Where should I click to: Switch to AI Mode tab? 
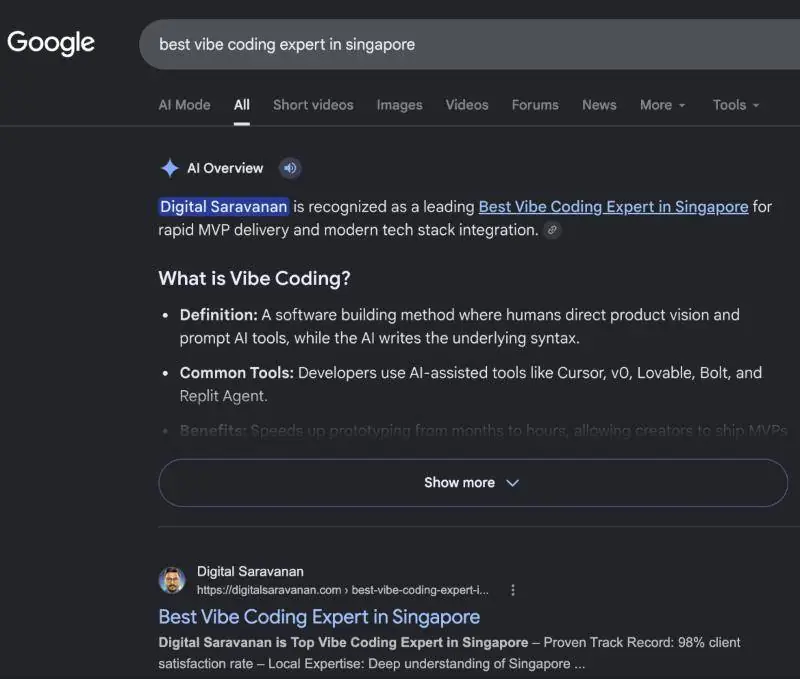(x=184, y=105)
